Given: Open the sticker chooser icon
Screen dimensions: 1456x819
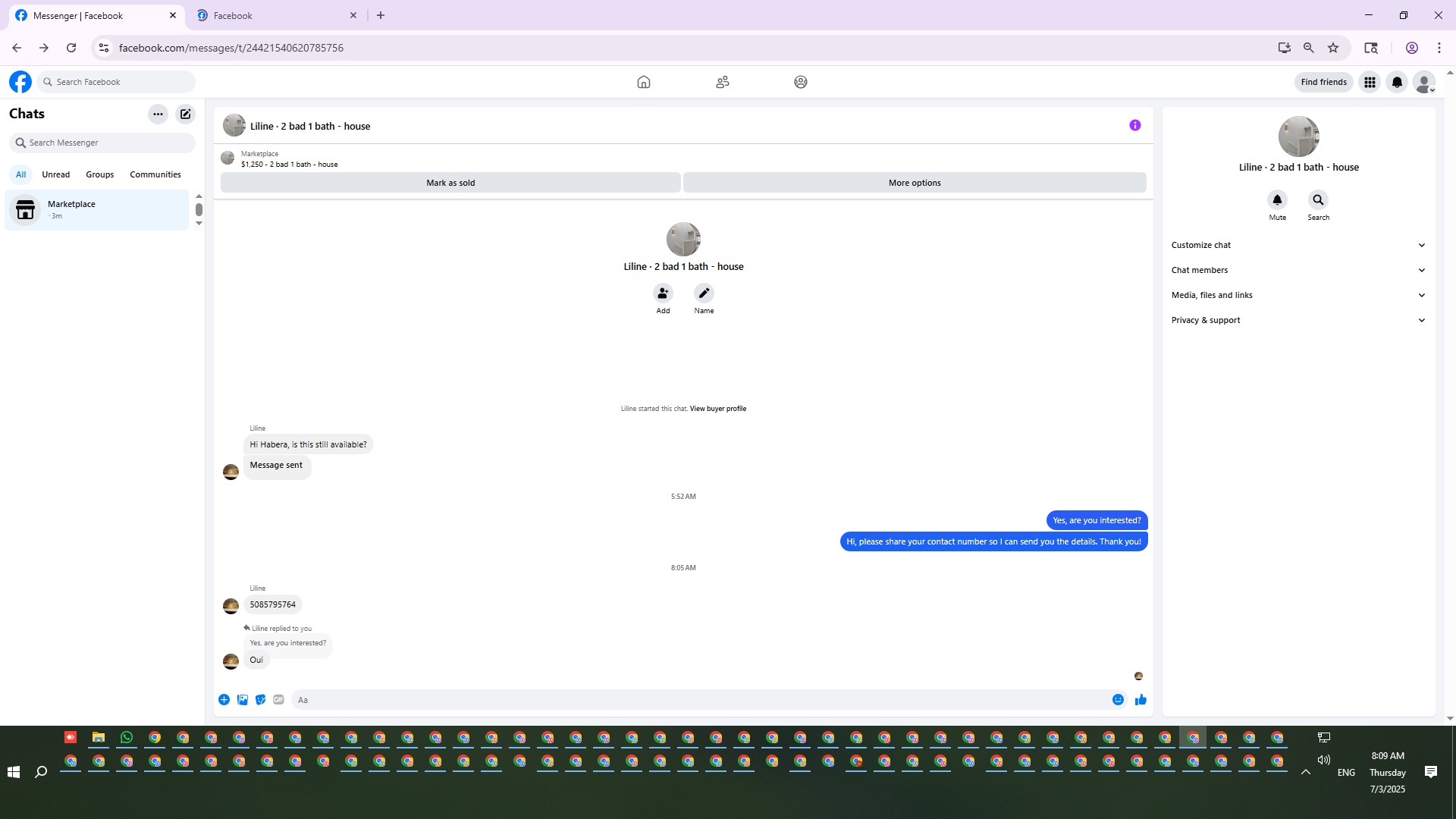Looking at the screenshot, I should click(260, 699).
